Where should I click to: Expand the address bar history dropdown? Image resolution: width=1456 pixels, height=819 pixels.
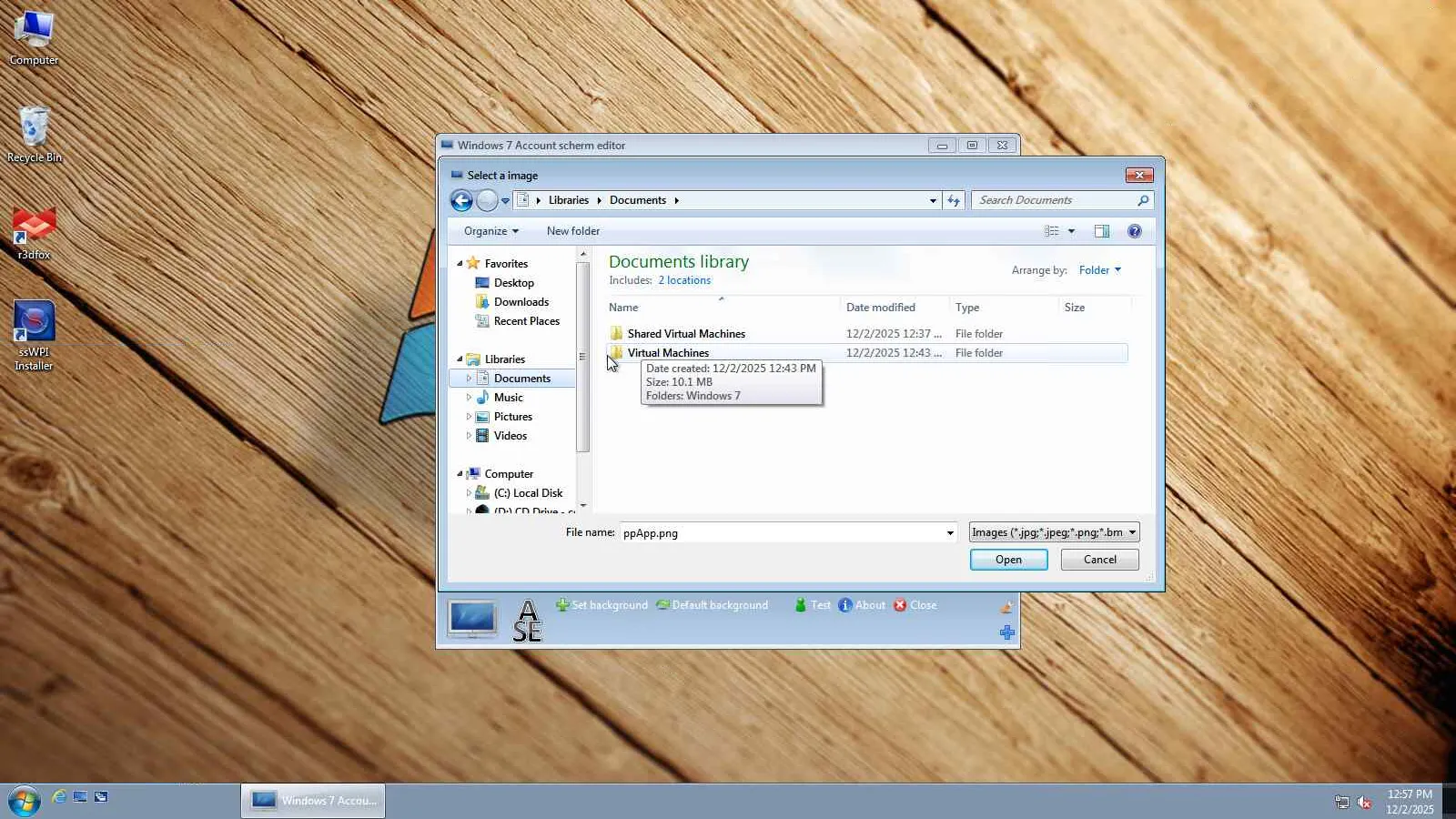(933, 200)
